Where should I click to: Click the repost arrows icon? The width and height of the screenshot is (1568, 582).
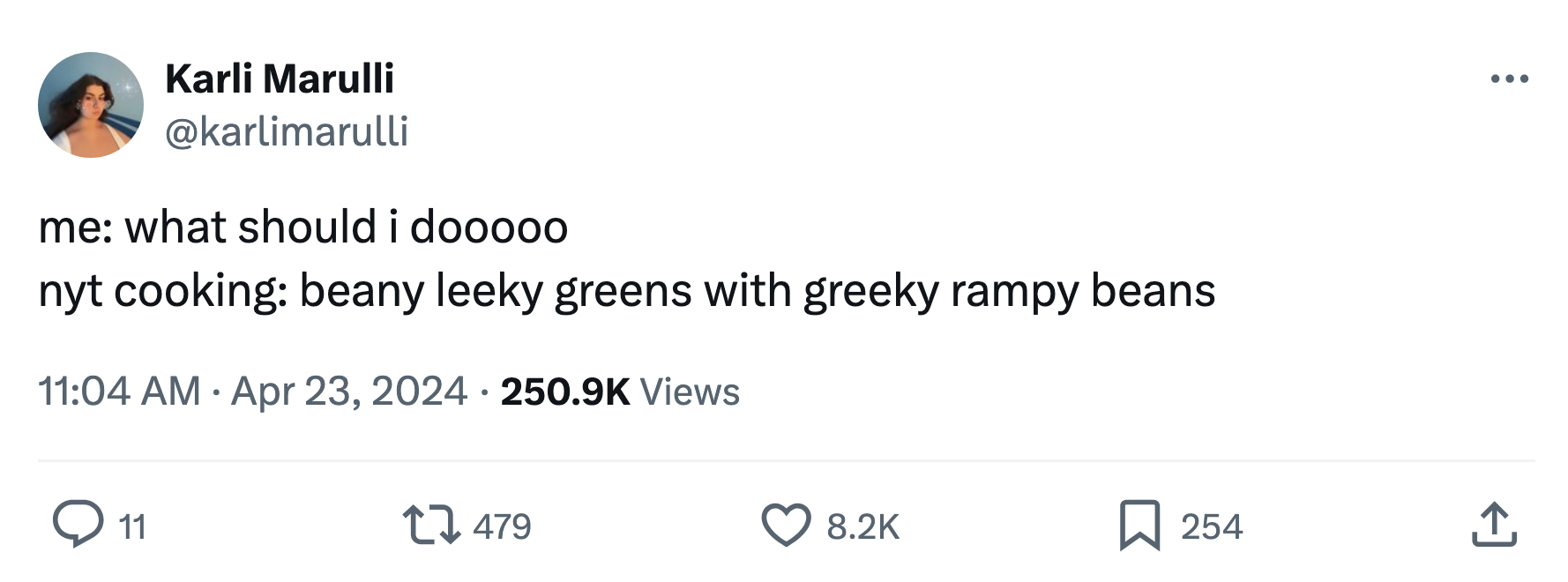point(431,525)
